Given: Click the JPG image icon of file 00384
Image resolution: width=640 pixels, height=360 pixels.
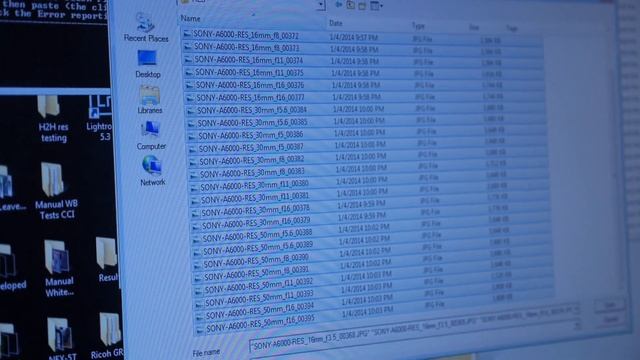Looking at the screenshot, I should click(191, 111).
